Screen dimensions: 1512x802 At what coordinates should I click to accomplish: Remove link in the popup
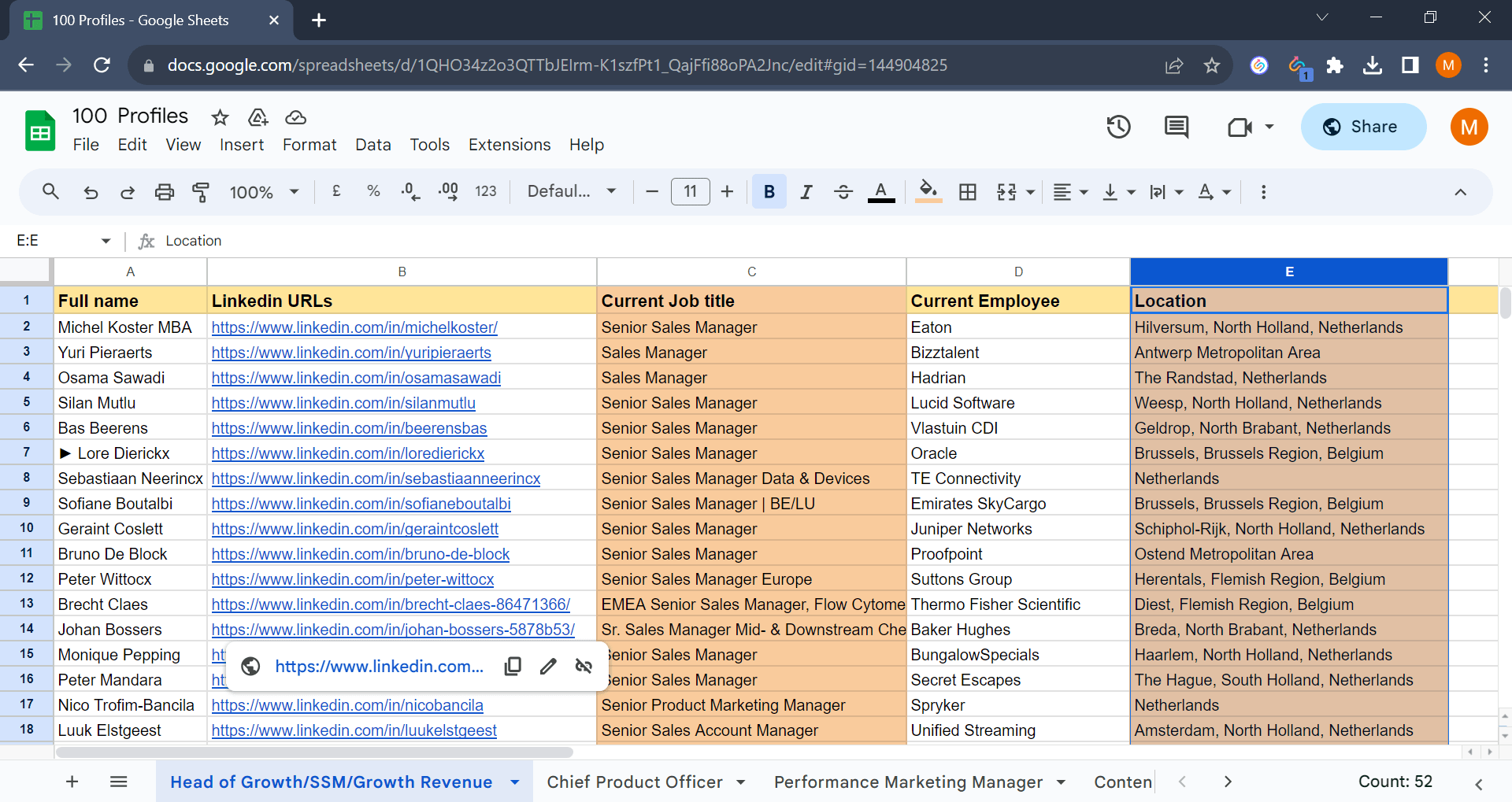click(584, 667)
